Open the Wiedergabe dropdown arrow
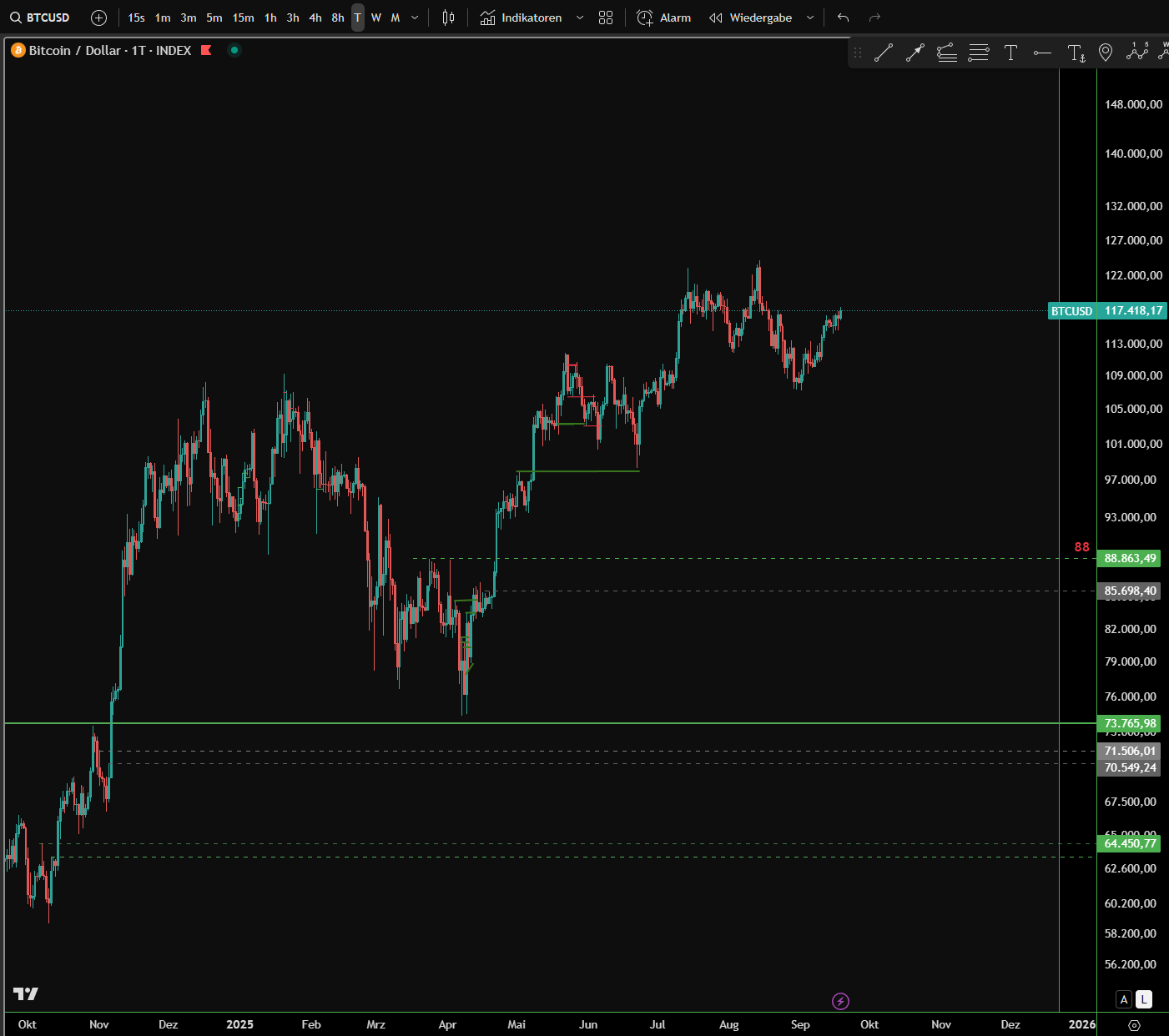This screenshot has height=1036, width=1169. click(x=810, y=18)
